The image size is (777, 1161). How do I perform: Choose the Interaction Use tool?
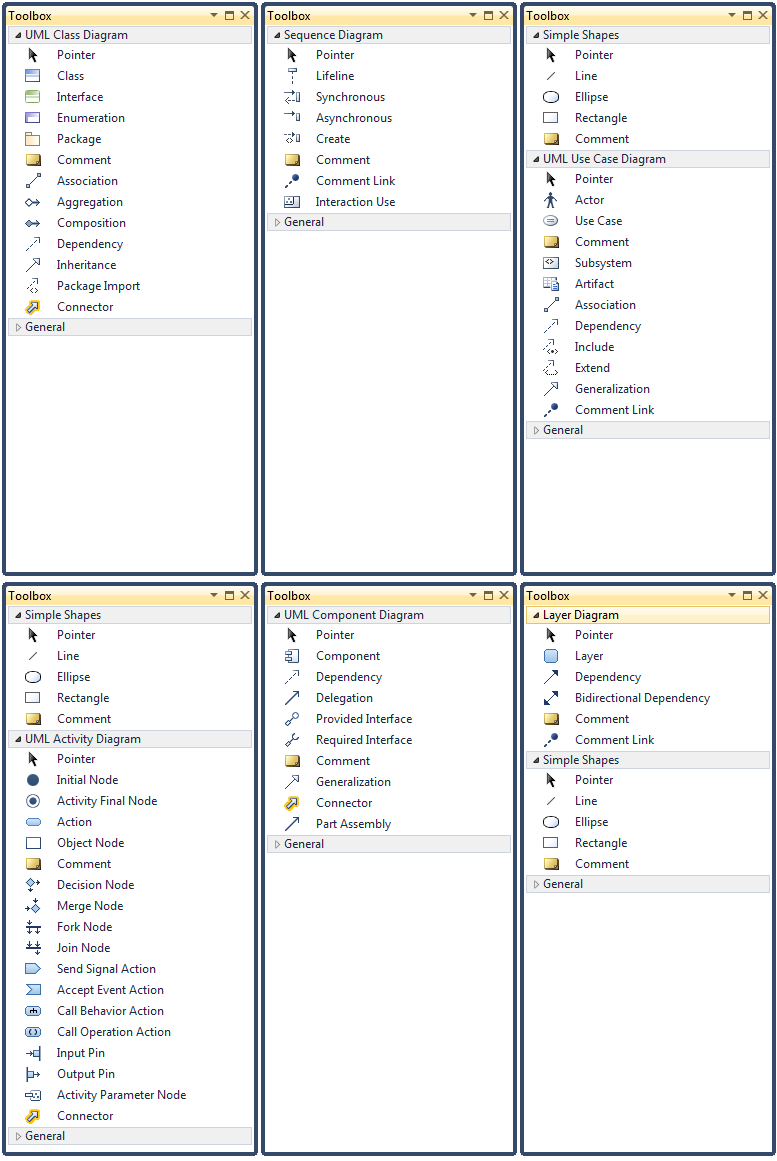(x=355, y=202)
